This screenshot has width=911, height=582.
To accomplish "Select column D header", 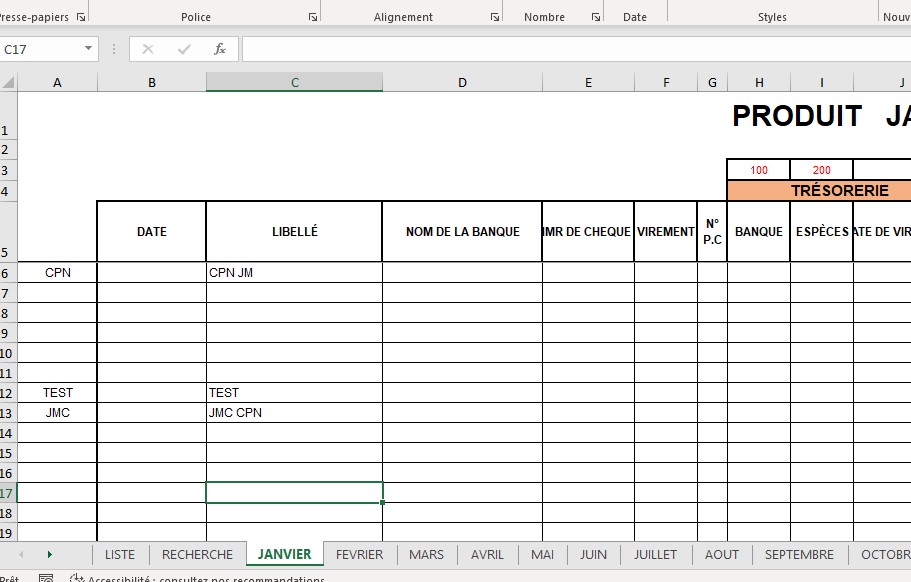I will (462, 83).
